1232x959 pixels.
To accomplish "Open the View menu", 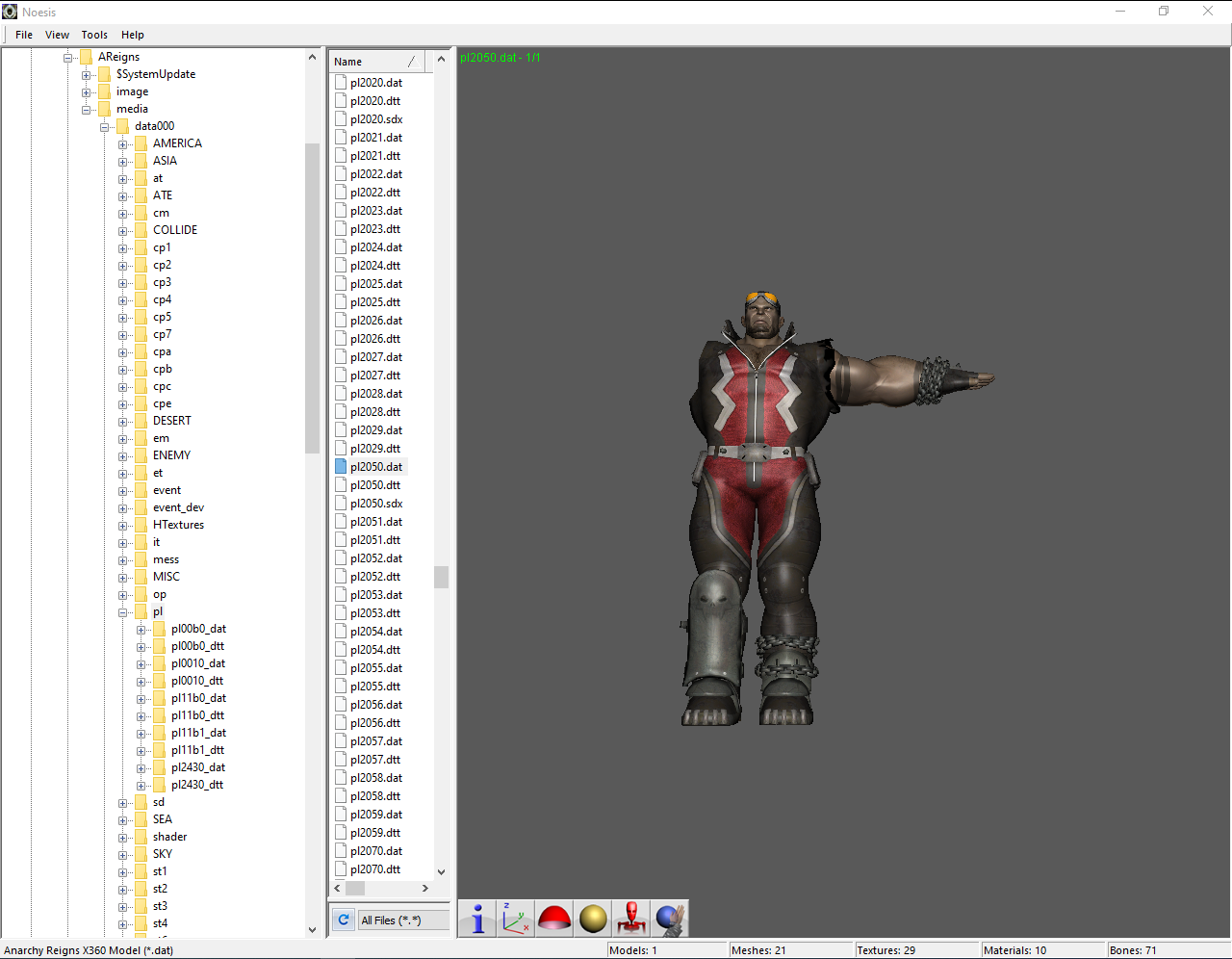I will pos(57,35).
